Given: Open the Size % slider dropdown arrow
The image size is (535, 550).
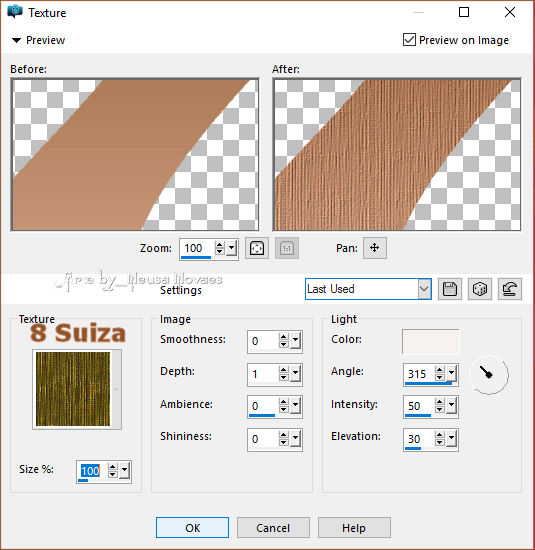Looking at the screenshot, I should [x=125, y=470].
